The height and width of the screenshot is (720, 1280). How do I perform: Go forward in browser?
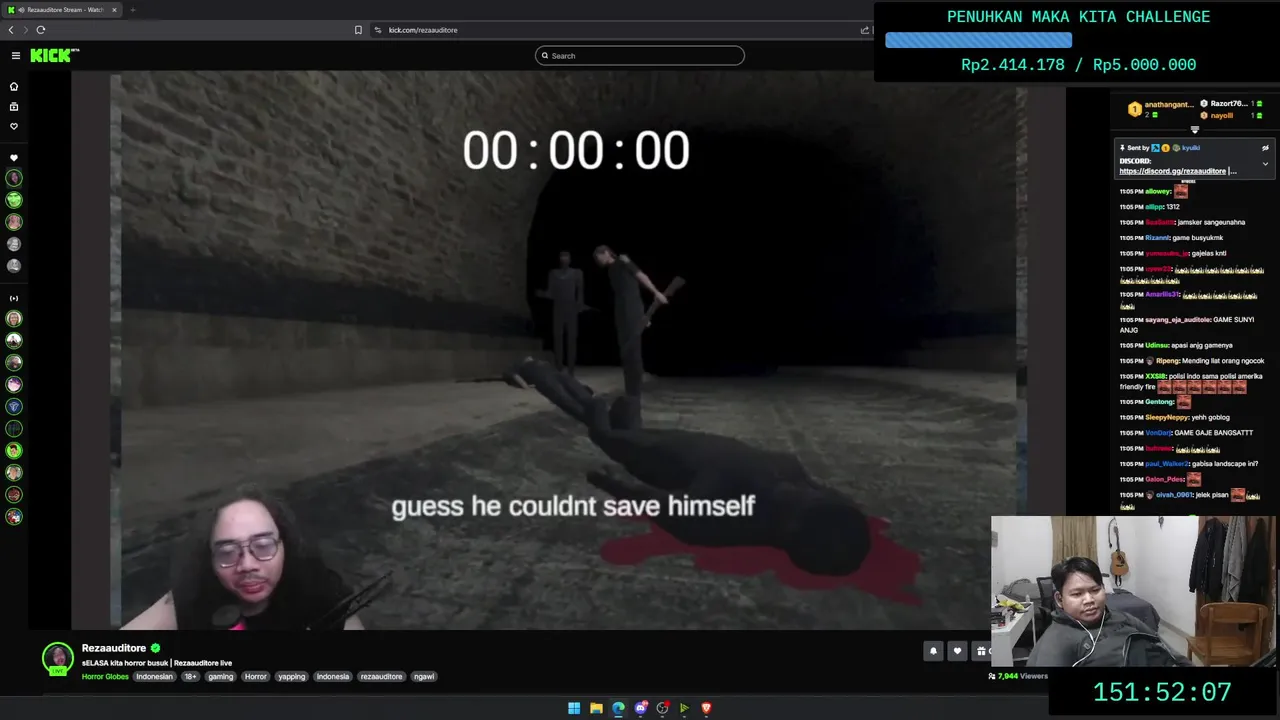(26, 30)
